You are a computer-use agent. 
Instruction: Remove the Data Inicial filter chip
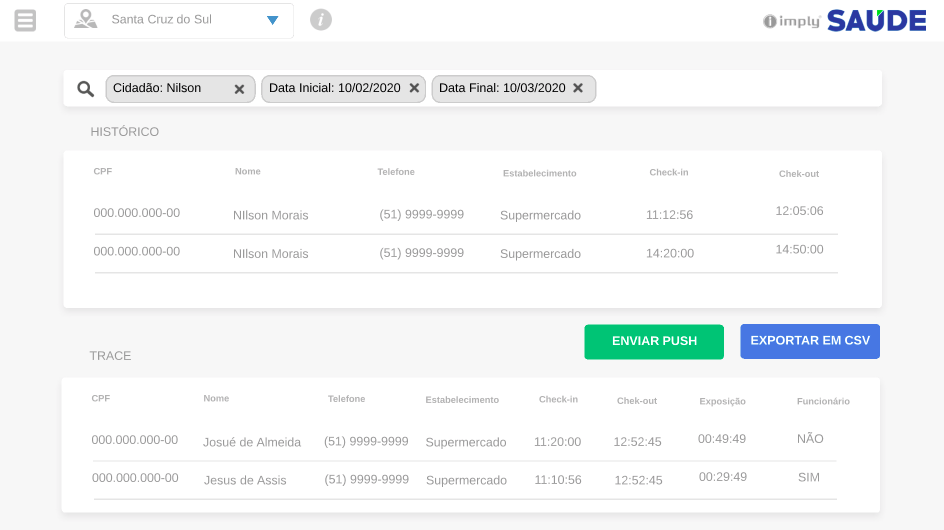tap(414, 88)
